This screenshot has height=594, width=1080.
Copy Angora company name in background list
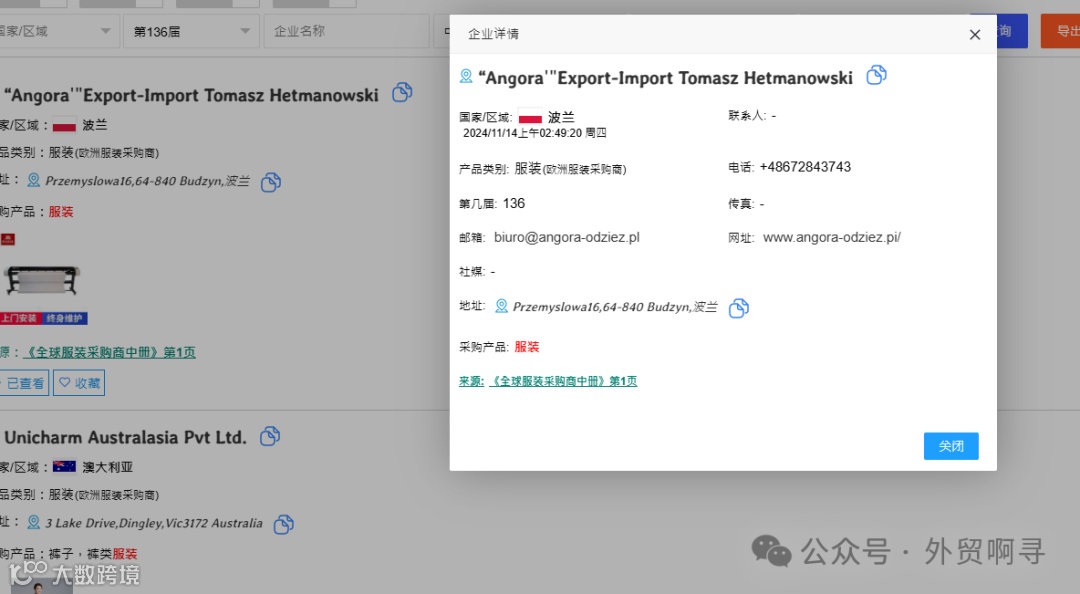tap(402, 92)
